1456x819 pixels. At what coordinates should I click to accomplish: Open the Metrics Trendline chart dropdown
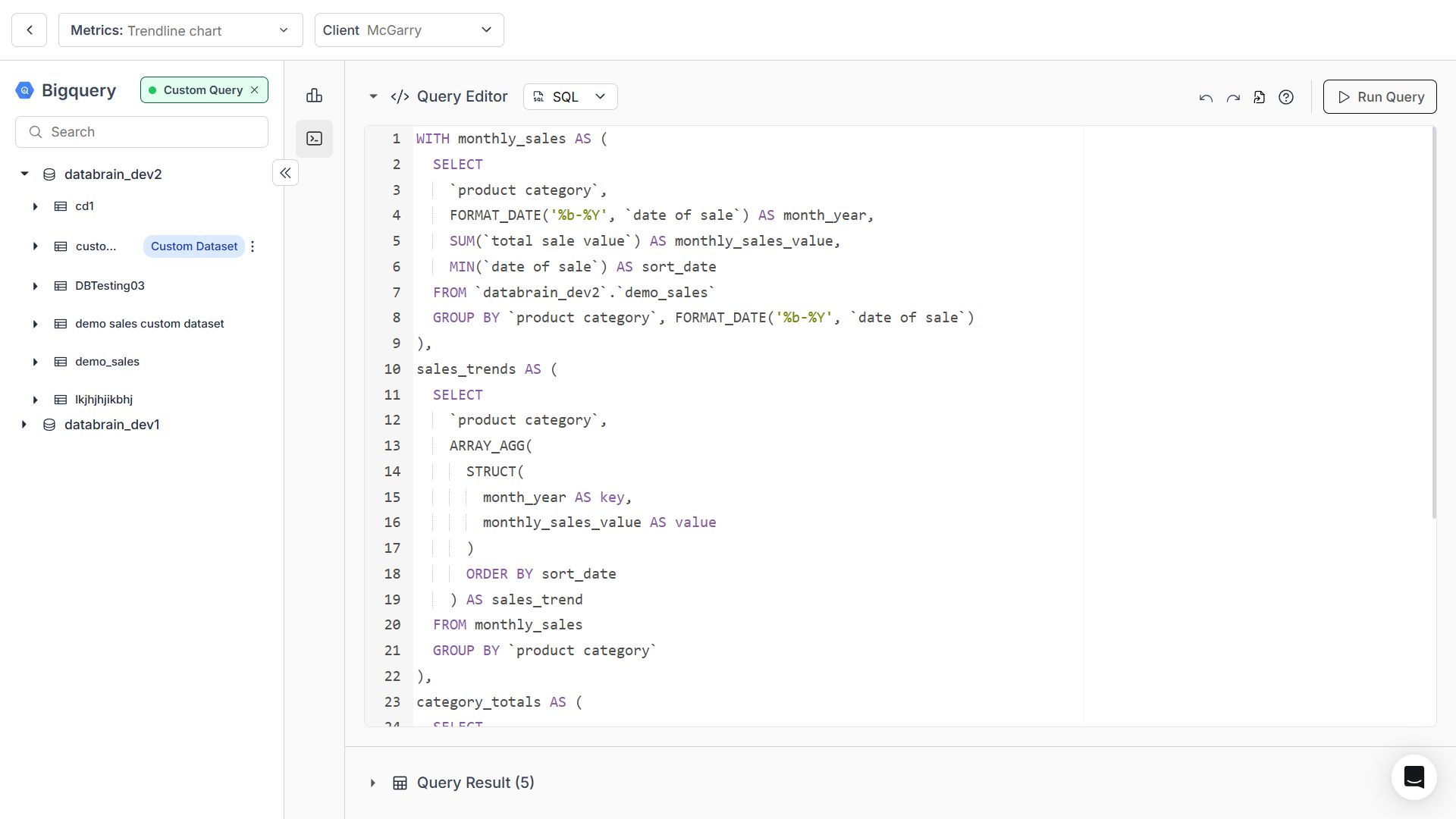click(180, 30)
